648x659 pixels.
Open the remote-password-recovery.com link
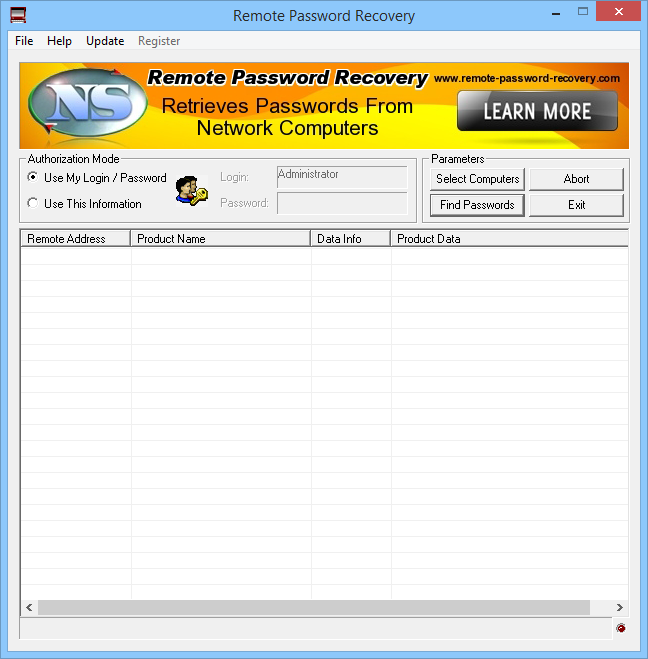tap(527, 78)
